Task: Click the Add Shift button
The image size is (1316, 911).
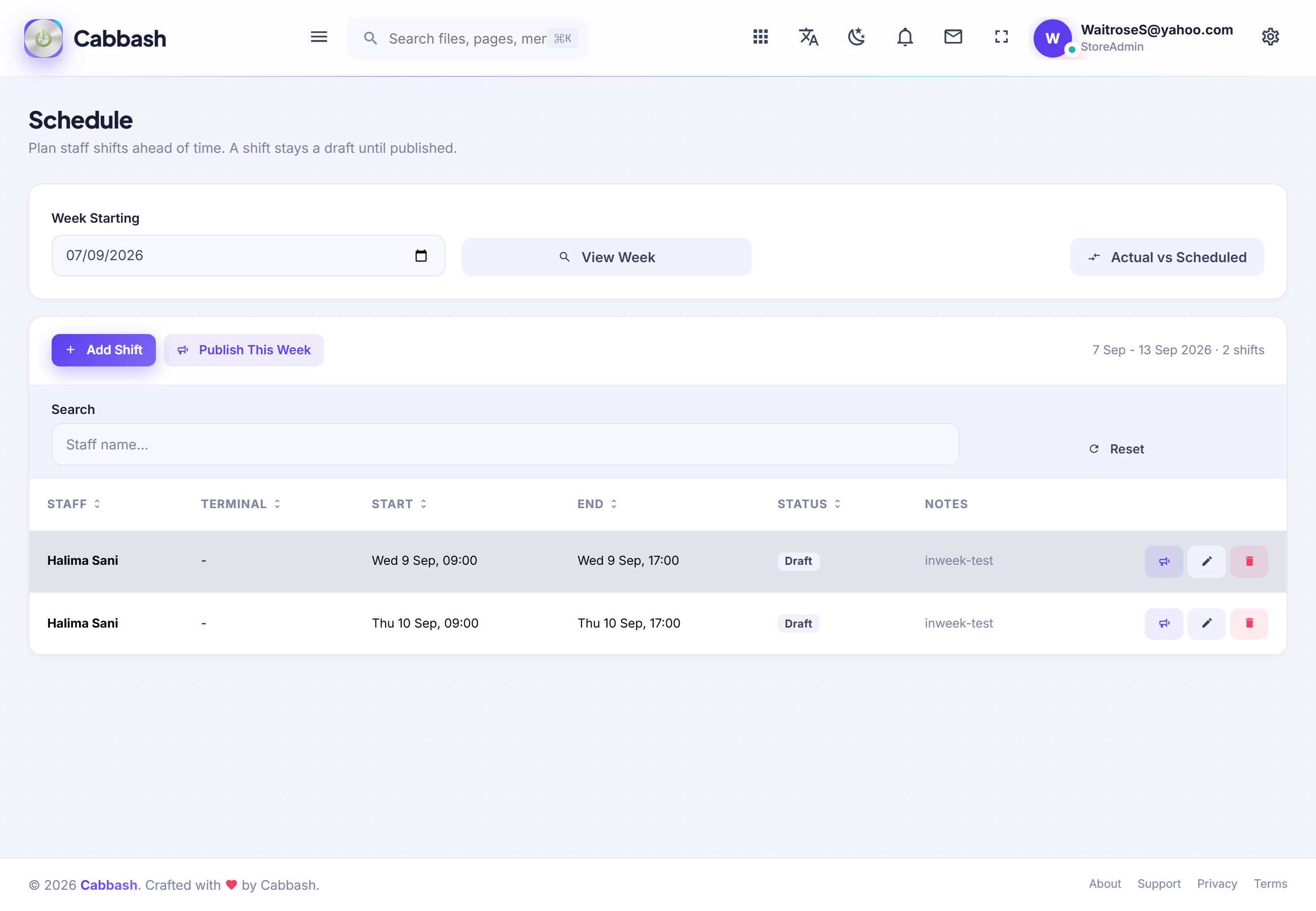Action: tap(103, 350)
